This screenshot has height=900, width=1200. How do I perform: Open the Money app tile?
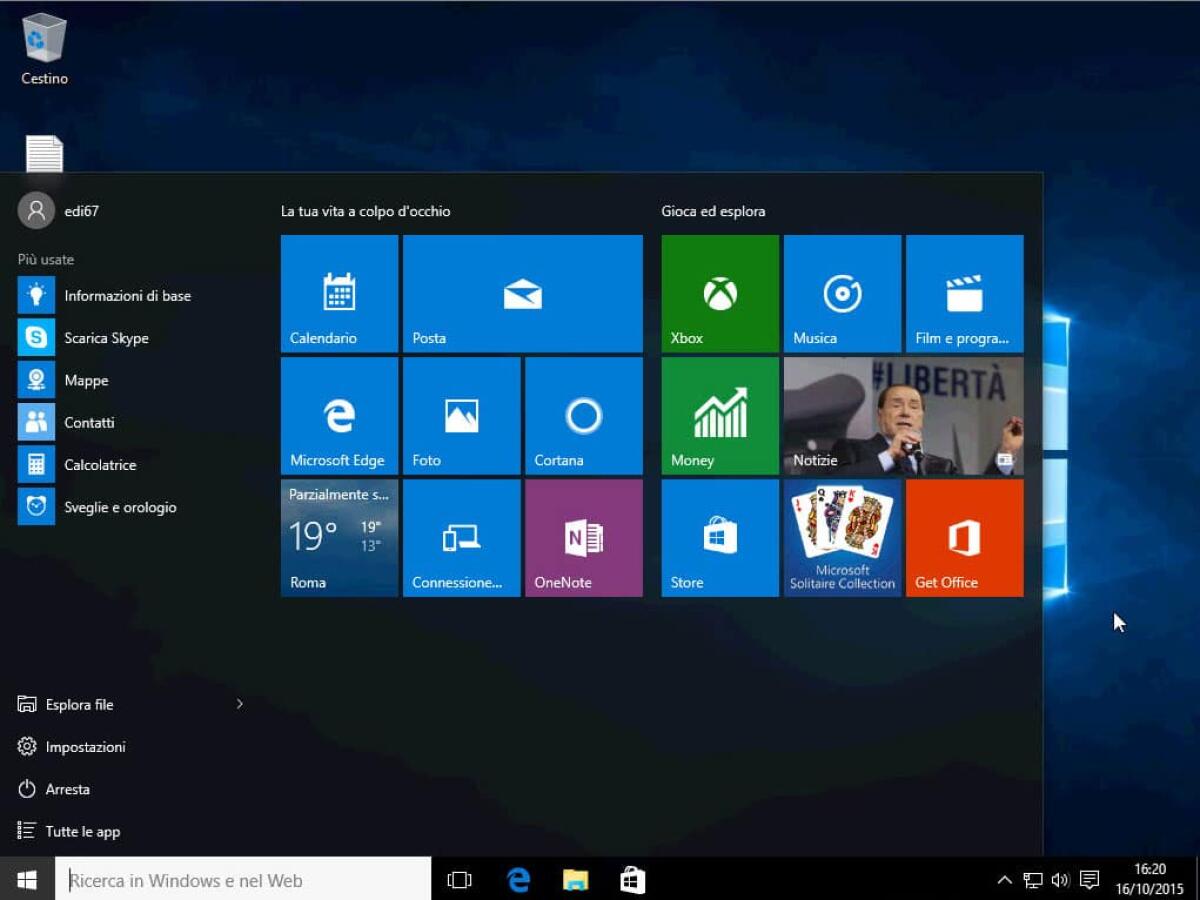[719, 415]
